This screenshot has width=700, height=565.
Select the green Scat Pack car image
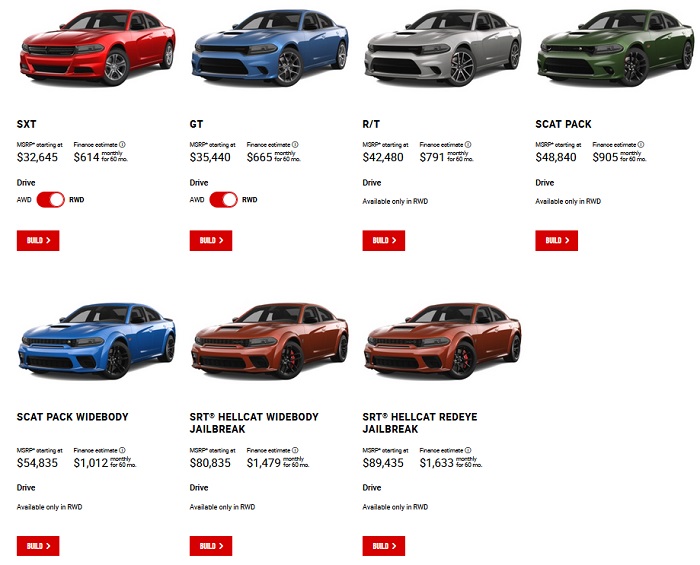616,47
